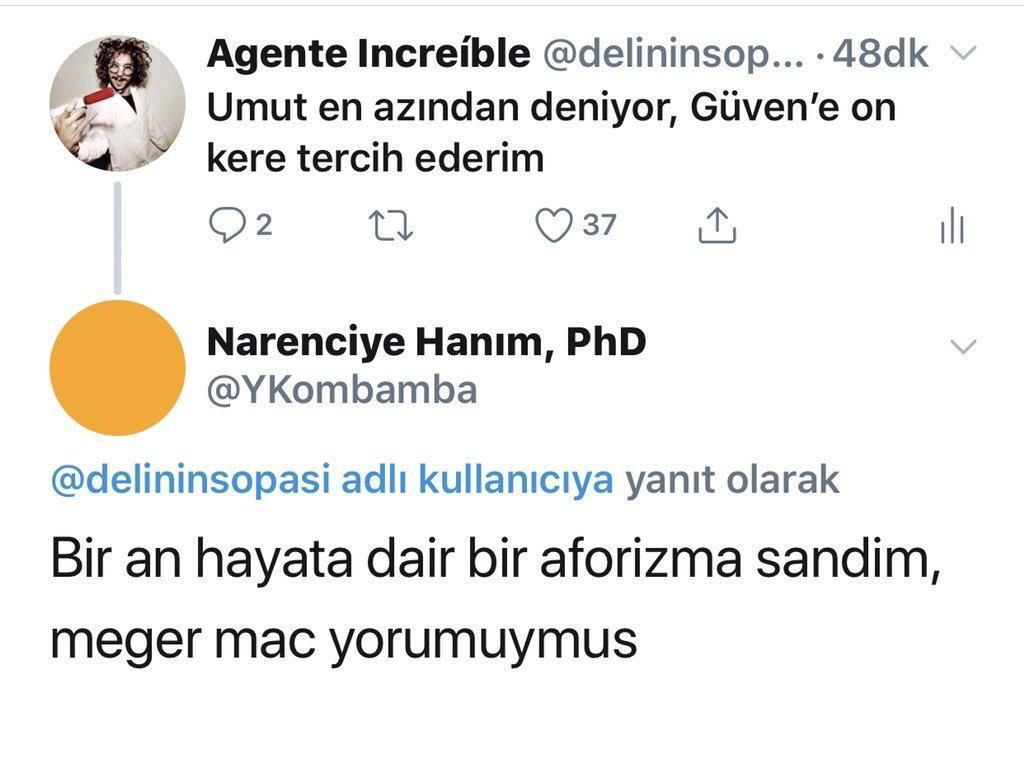Open Agente Increíble's profile picture
Screen dimensions: 1024x758
[x=117, y=104]
